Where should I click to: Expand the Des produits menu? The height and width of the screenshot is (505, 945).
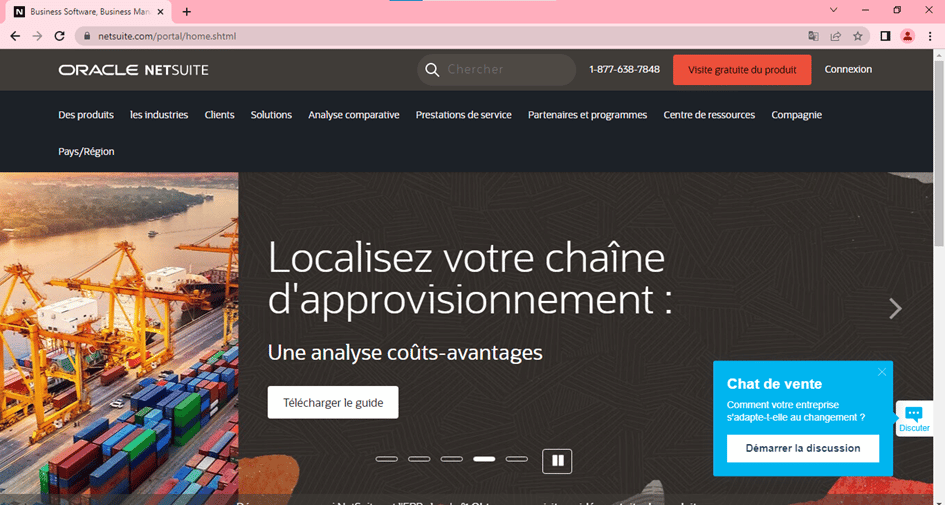(x=86, y=115)
